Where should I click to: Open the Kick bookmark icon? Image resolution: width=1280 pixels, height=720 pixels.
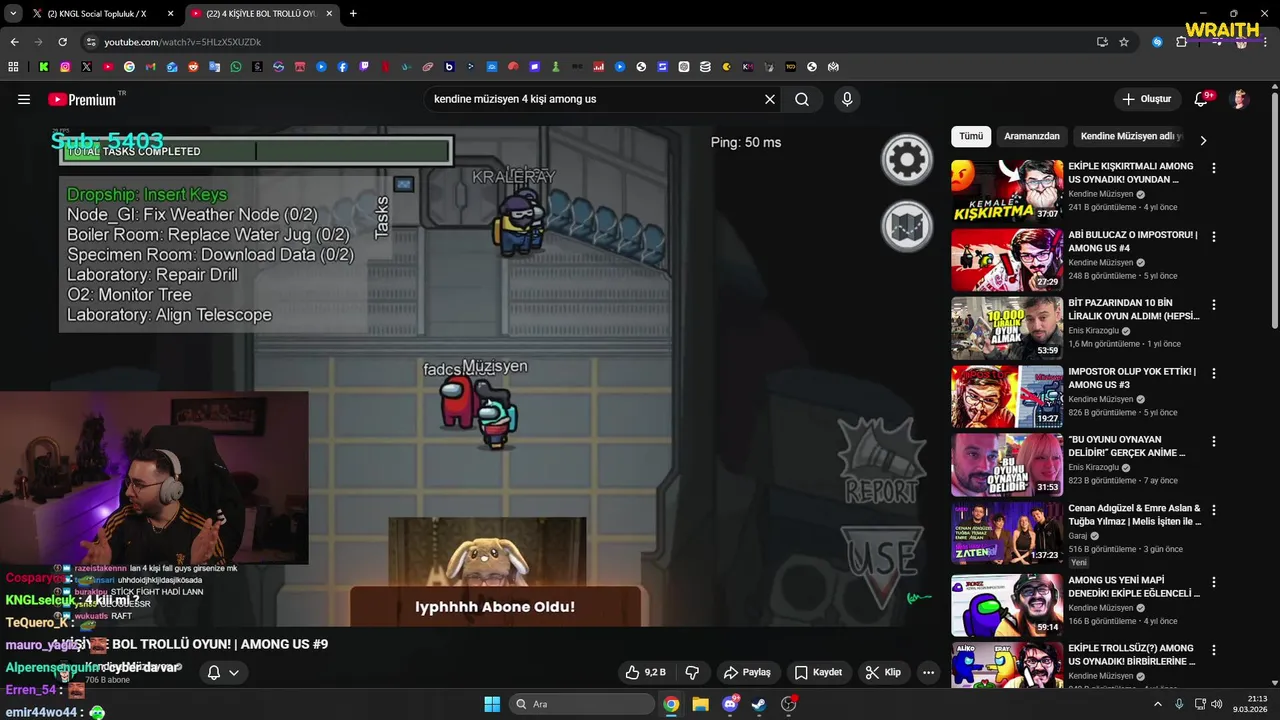[x=44, y=67]
